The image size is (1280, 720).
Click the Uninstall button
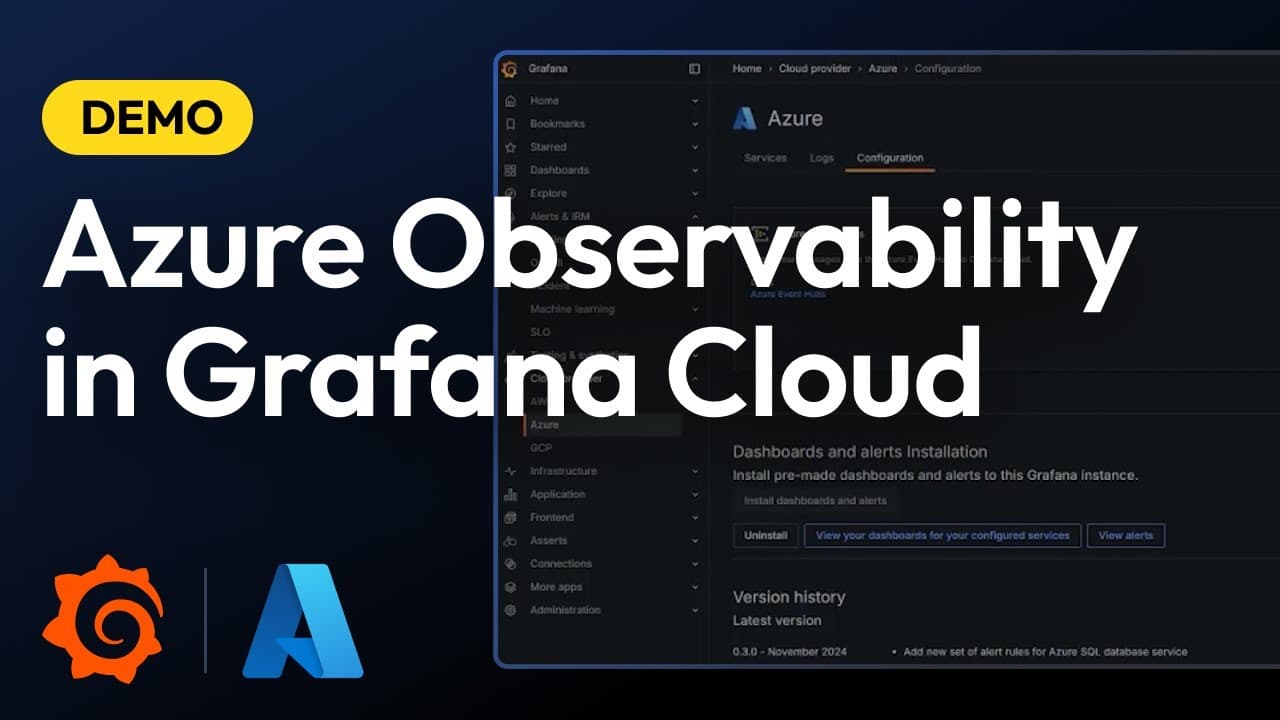click(765, 536)
